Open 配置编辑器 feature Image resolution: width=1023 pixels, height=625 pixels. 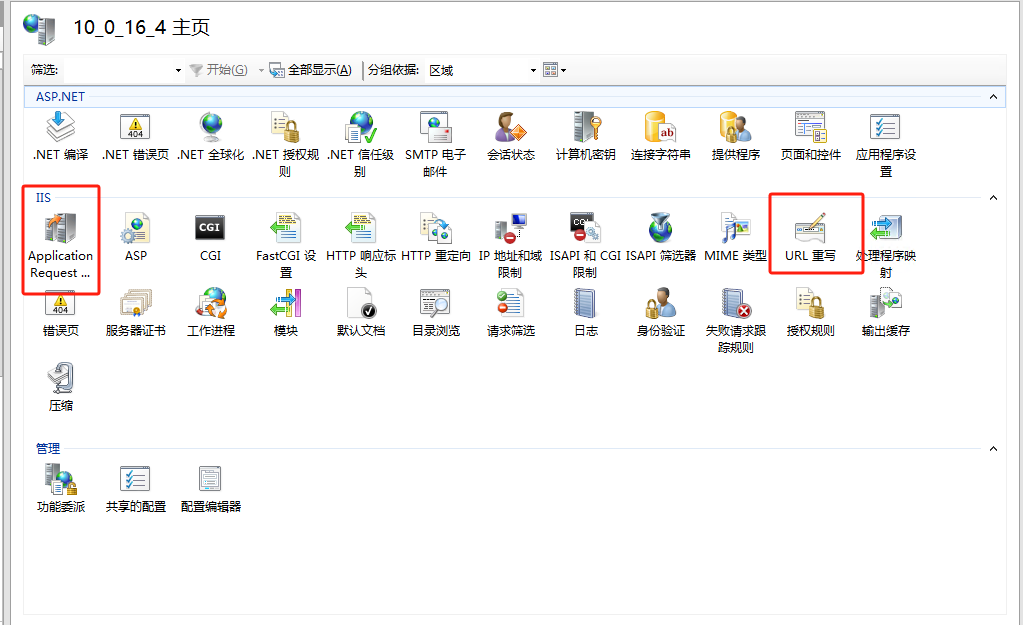click(211, 488)
